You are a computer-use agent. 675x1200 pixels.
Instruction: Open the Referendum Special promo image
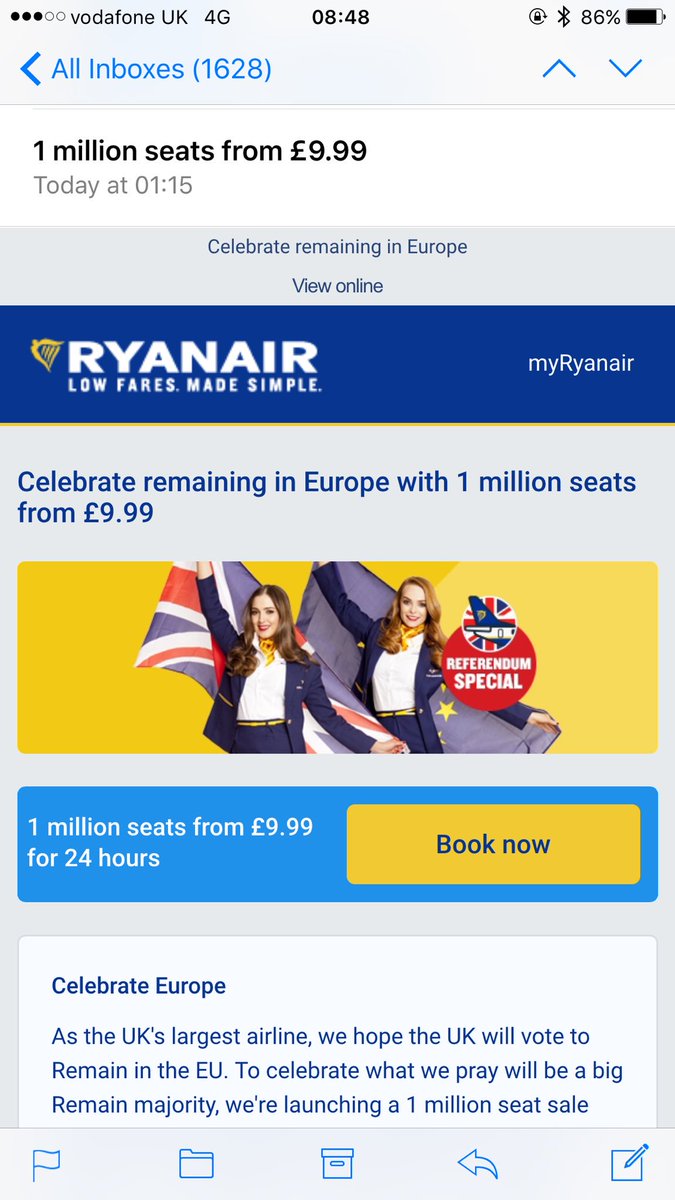337,657
